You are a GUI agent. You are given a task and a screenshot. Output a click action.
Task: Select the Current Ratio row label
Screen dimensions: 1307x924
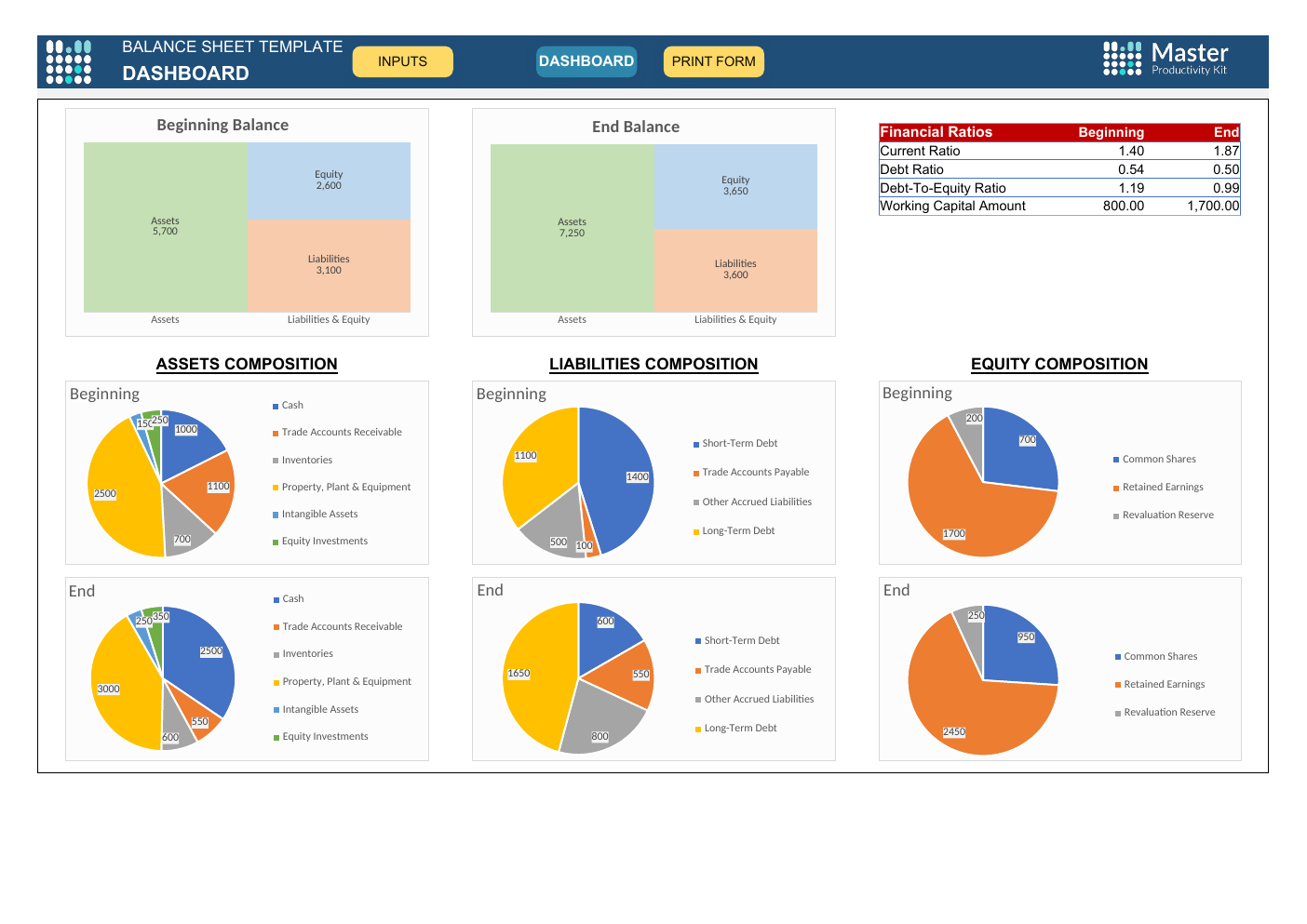pyautogui.click(x=920, y=151)
